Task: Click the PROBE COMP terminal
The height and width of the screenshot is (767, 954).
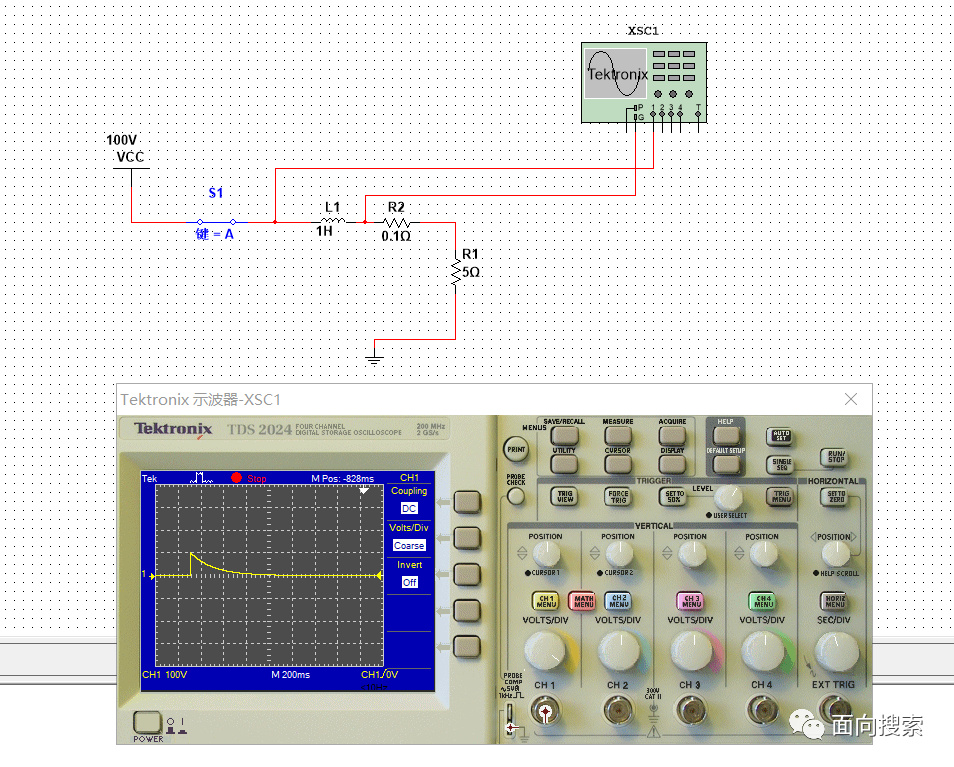Action: click(x=510, y=719)
